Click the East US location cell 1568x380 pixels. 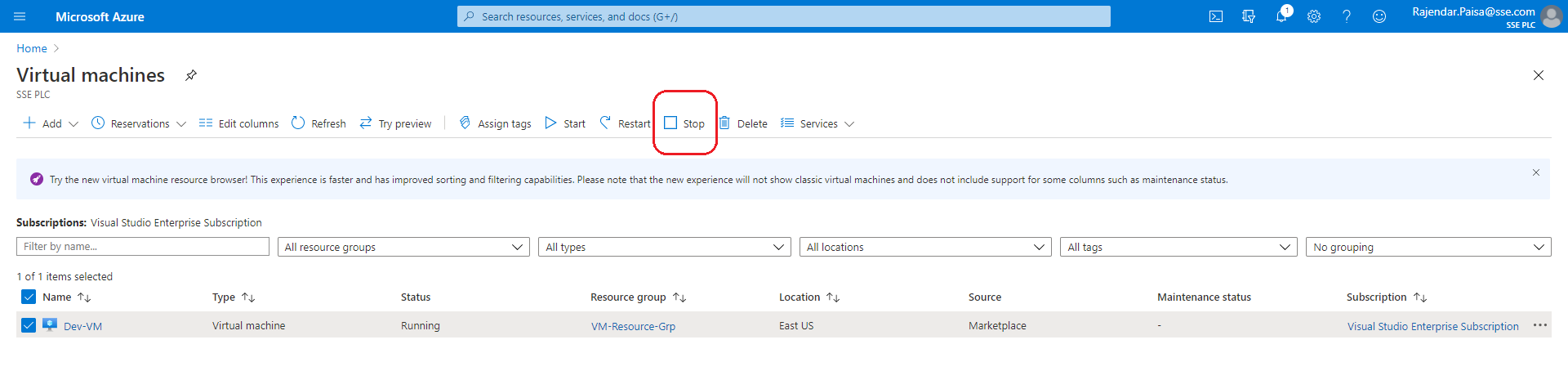pyautogui.click(x=796, y=325)
